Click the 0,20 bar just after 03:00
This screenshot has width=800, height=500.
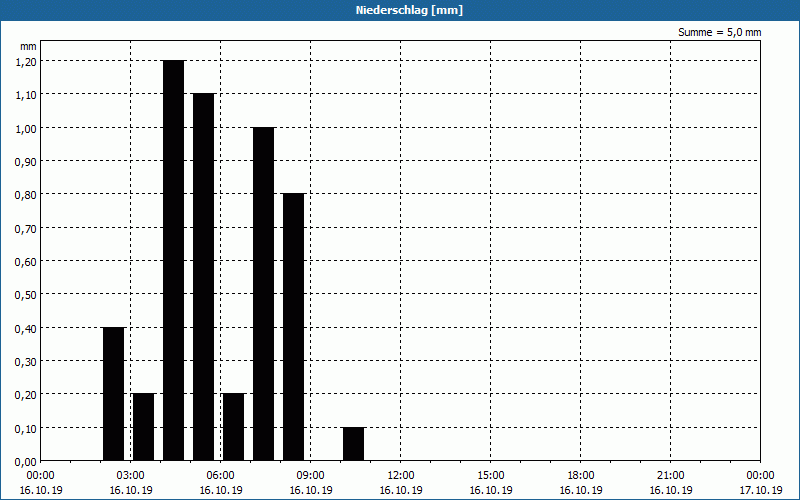143,426
